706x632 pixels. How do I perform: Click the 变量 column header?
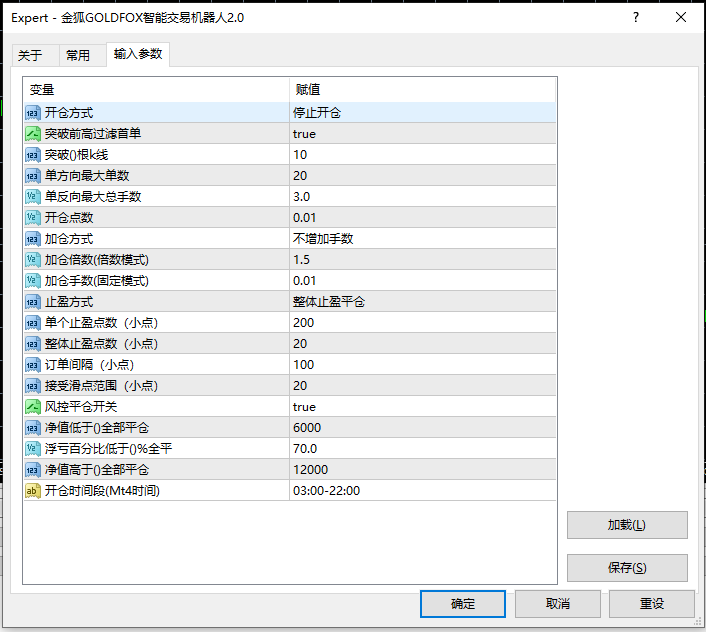156,90
